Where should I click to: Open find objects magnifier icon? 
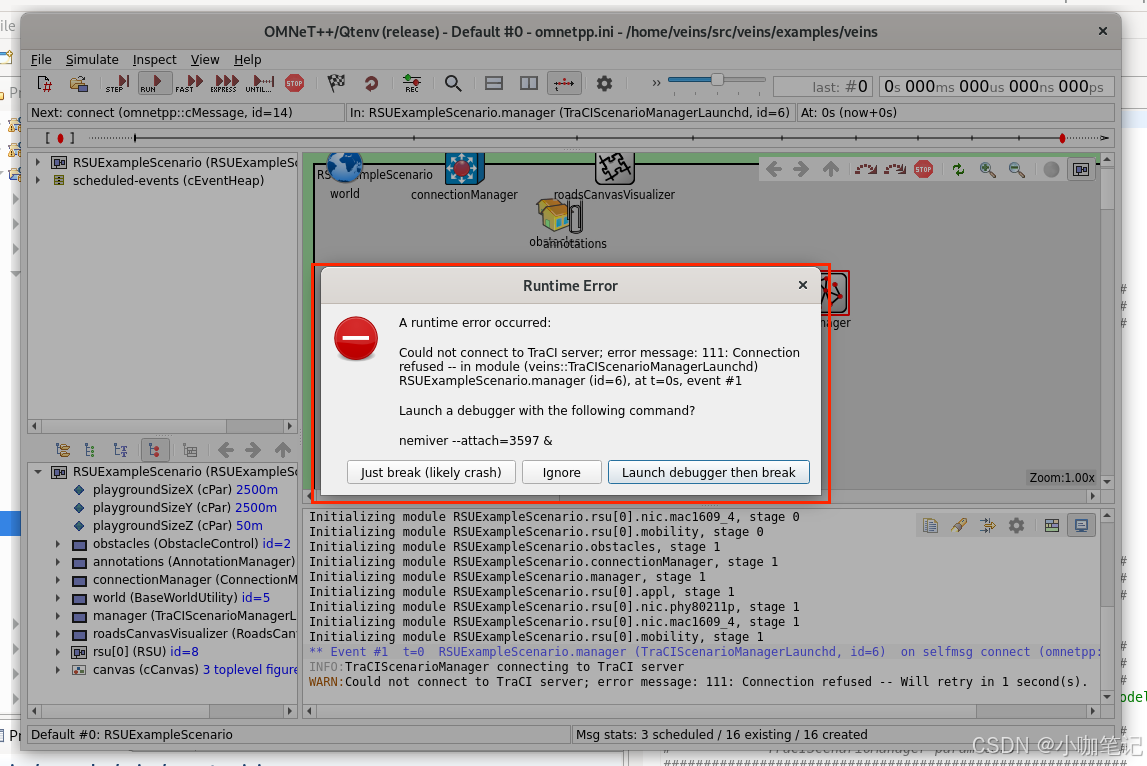click(453, 83)
